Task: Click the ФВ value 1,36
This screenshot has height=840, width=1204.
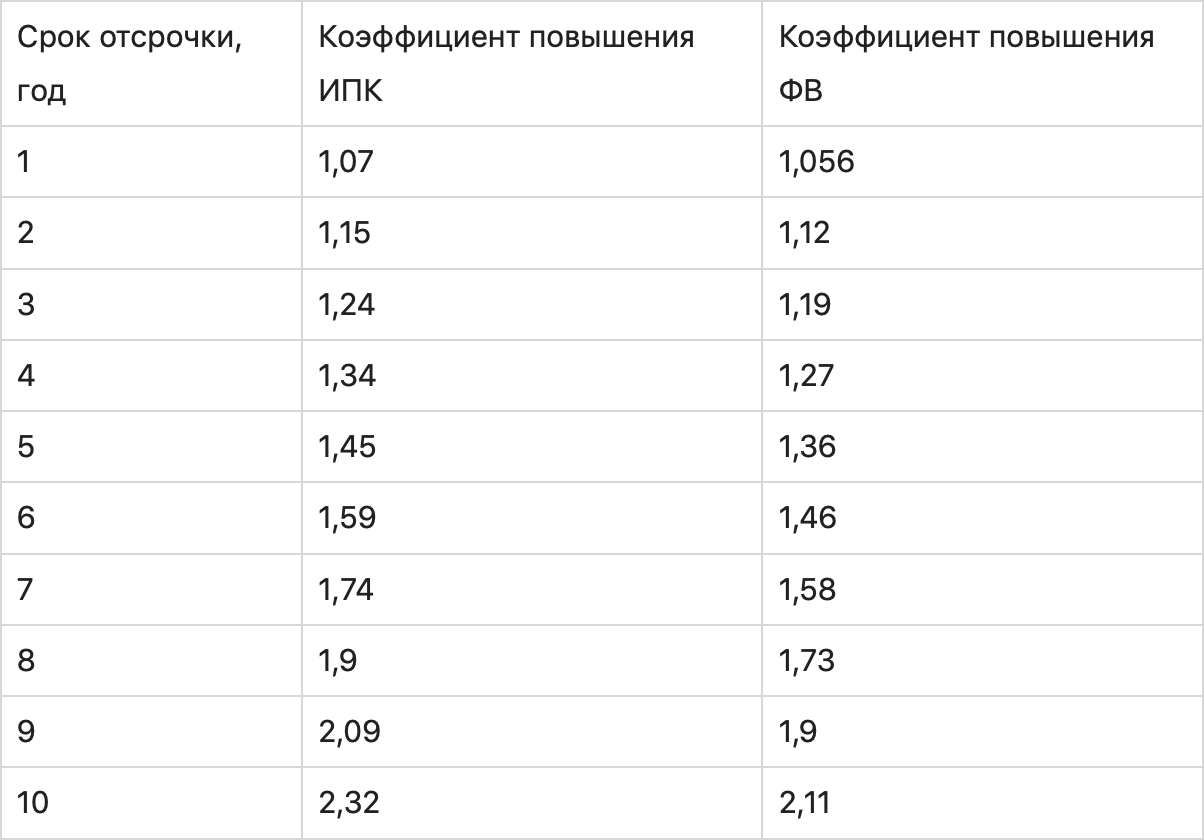Action: tap(807, 446)
